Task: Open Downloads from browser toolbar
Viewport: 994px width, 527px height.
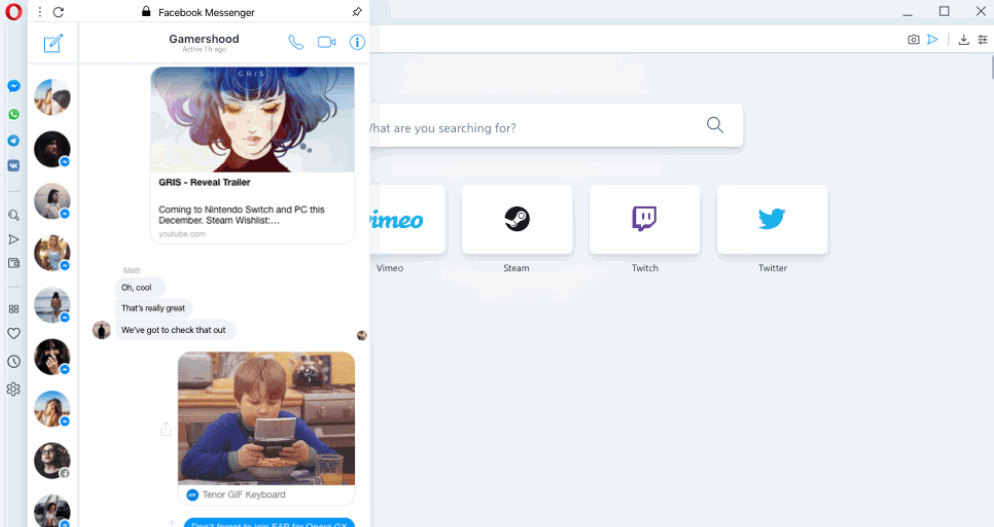Action: pos(964,39)
